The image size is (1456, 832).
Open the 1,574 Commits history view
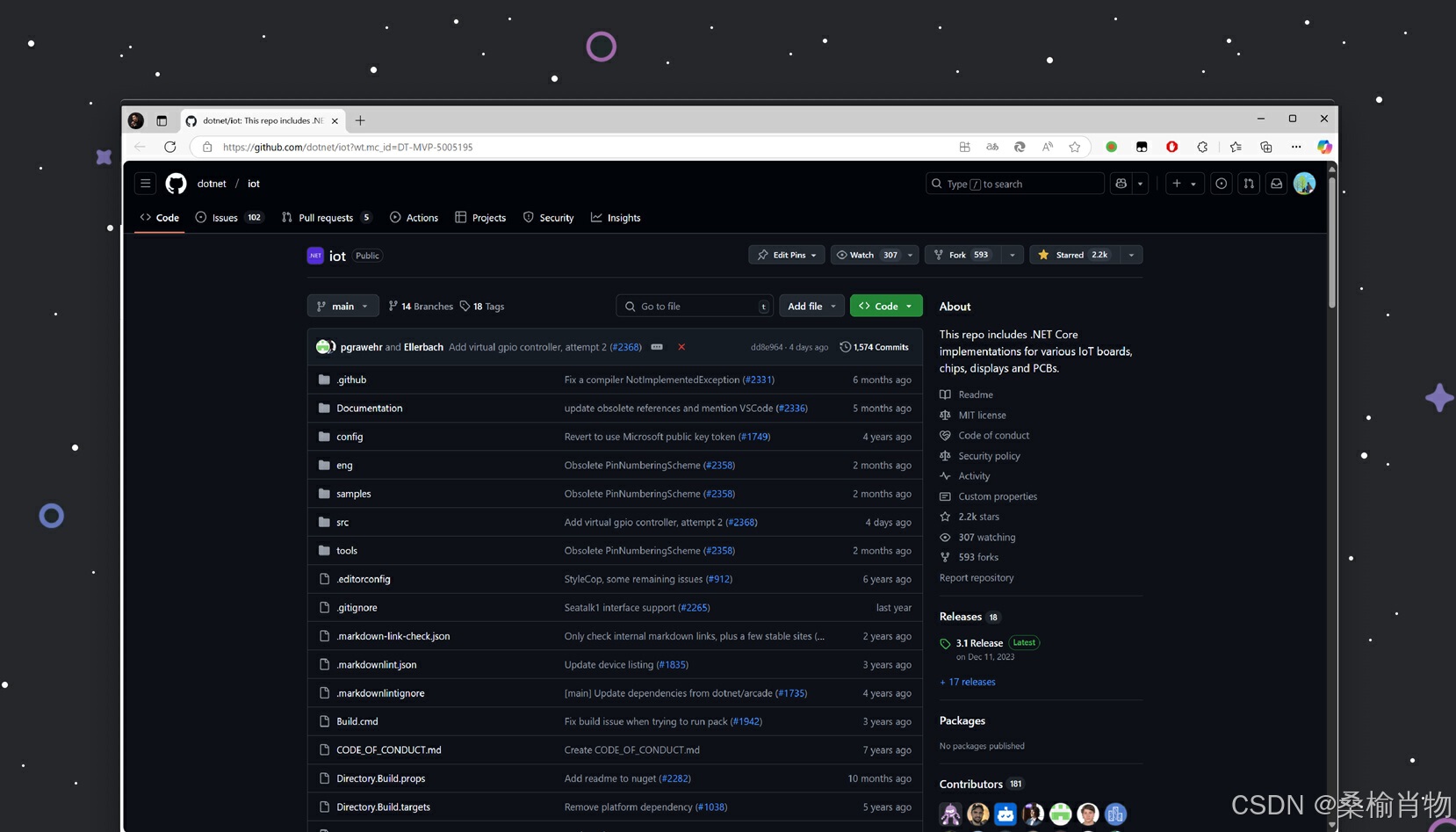click(875, 346)
